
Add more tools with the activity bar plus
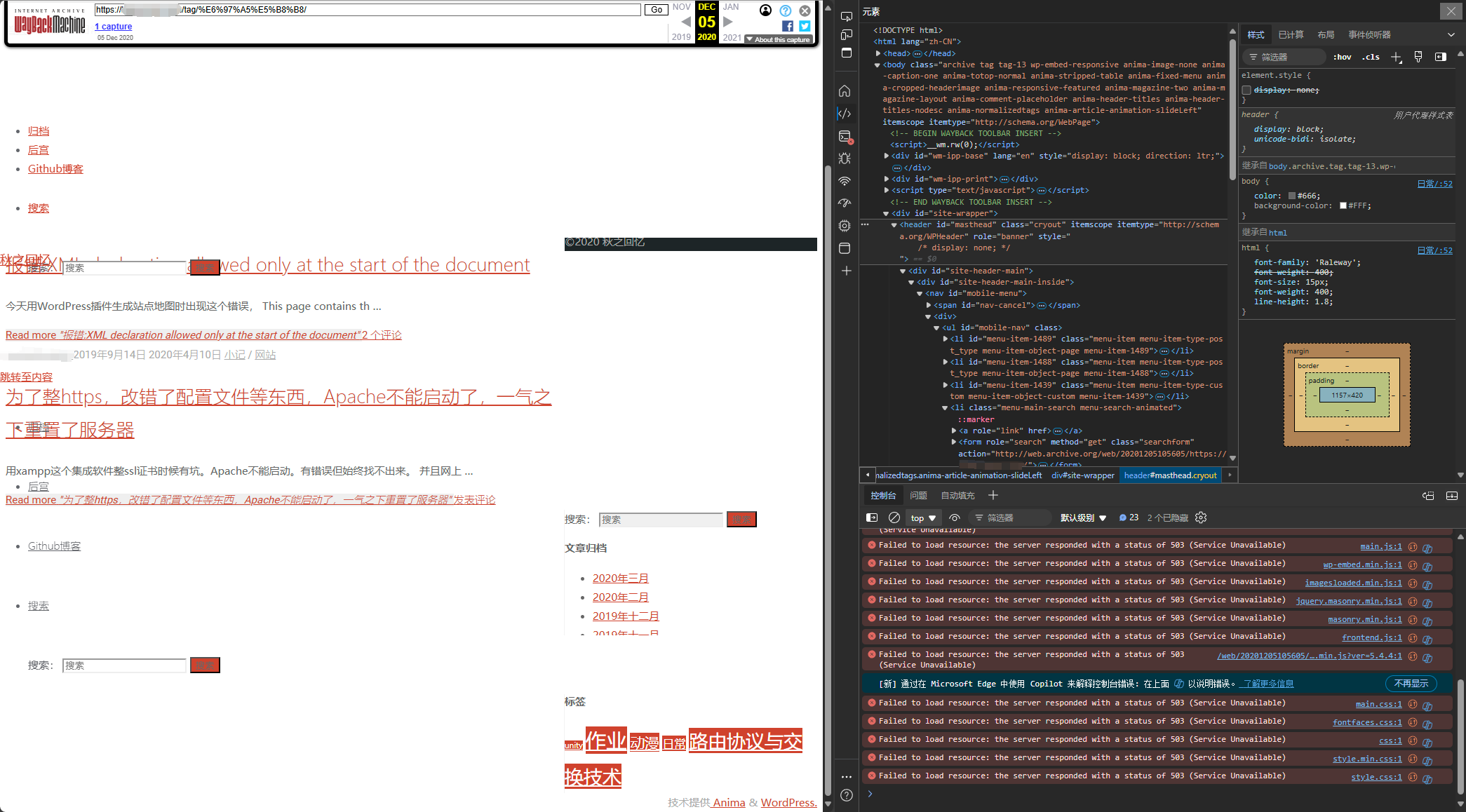(846, 271)
